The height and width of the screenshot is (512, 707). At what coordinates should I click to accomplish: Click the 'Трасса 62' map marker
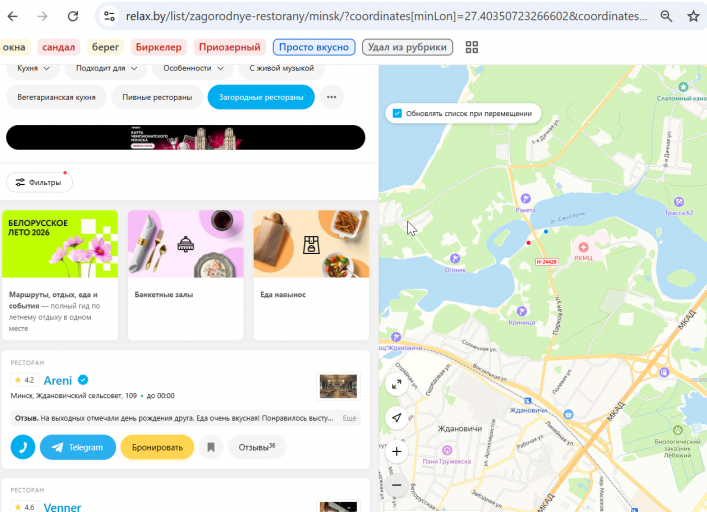[679, 201]
